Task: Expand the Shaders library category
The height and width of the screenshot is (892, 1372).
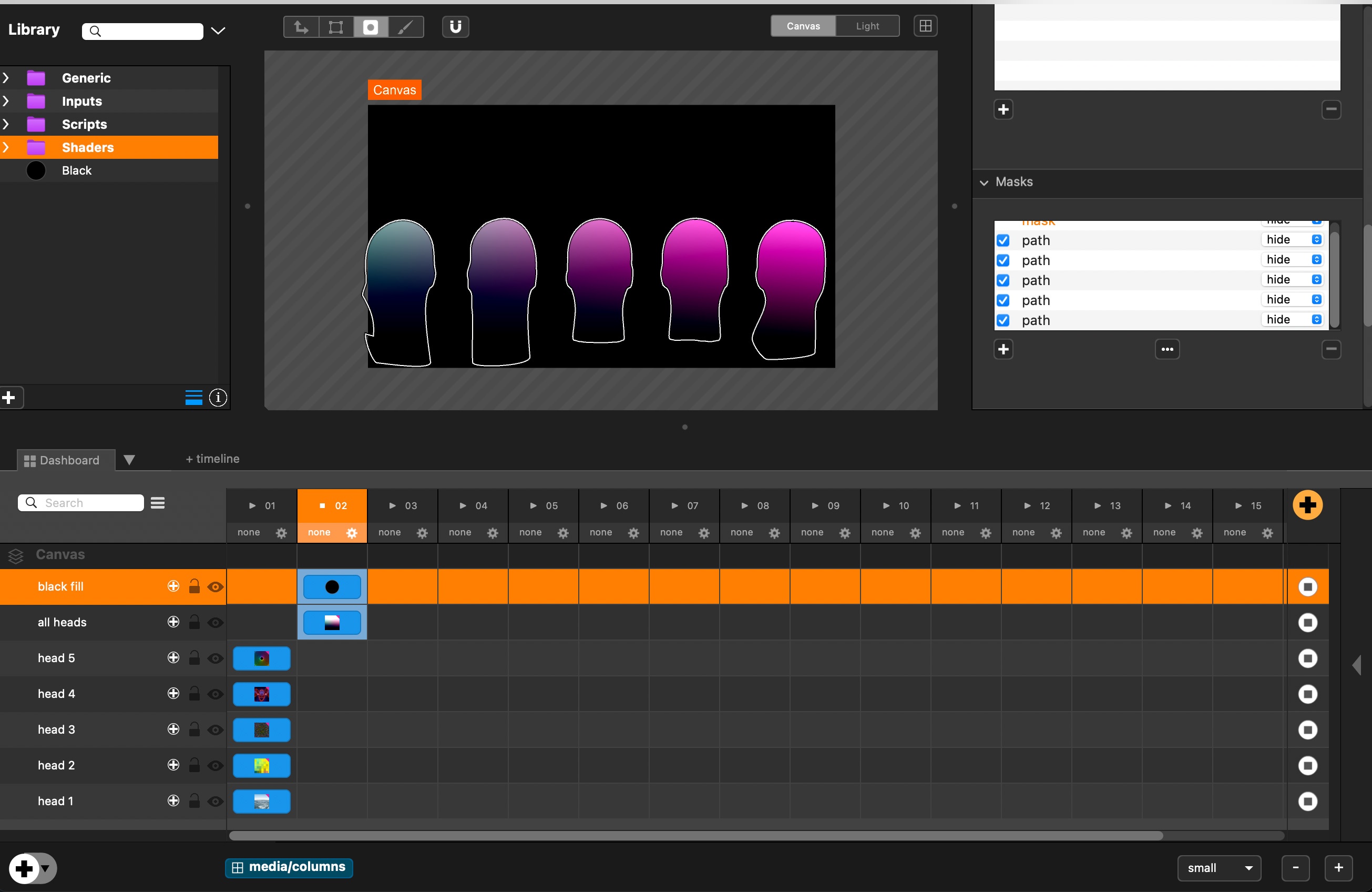Action: 8,147
